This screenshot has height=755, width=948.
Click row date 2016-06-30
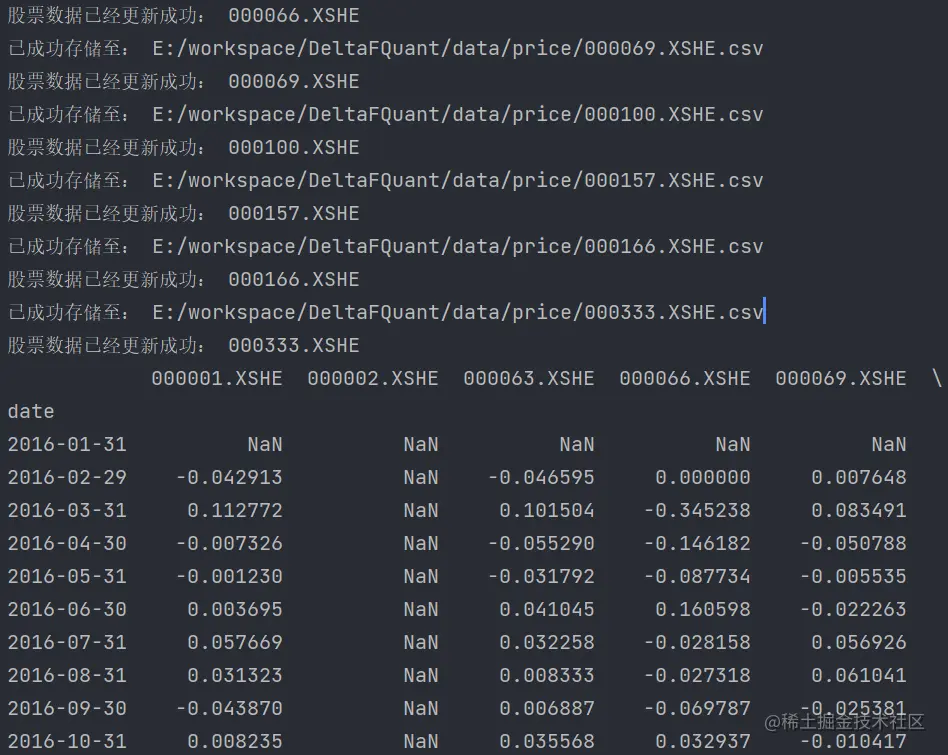coord(67,609)
